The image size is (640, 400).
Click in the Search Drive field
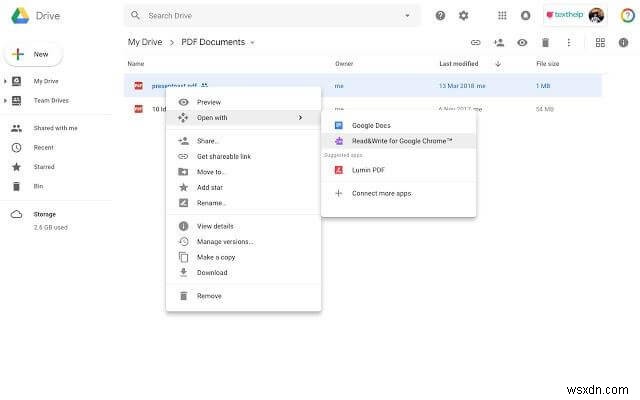coord(272,16)
